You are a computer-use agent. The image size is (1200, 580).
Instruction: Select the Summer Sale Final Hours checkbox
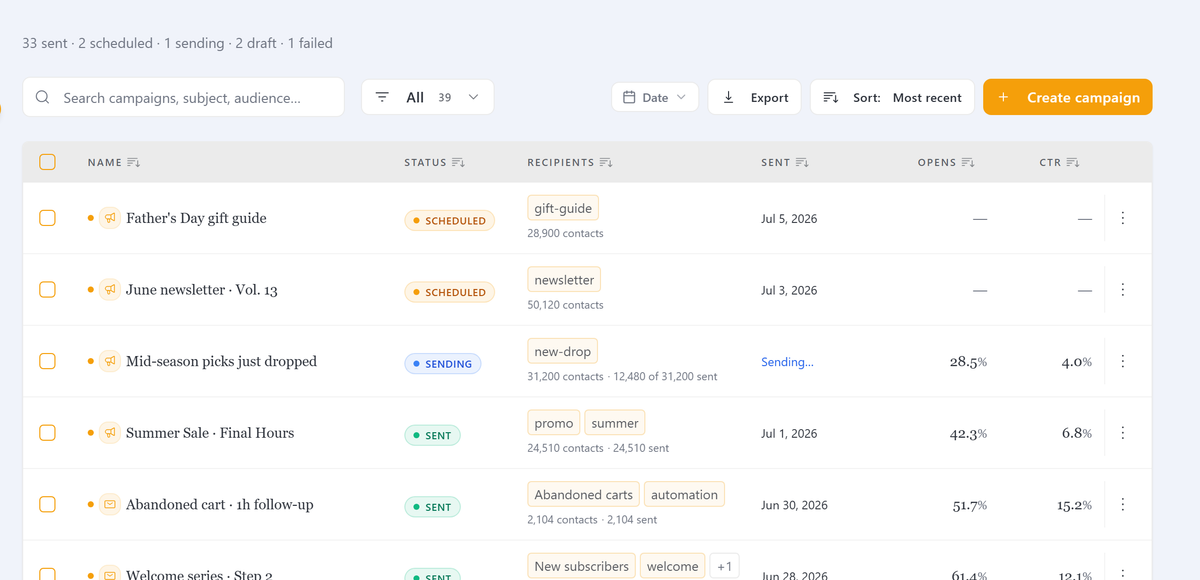47,433
